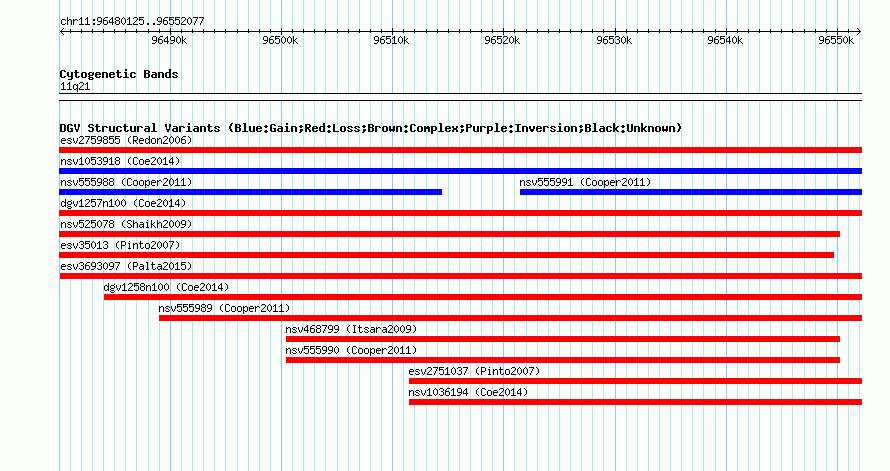The height and width of the screenshot is (471, 890).
Task: Click the 96490k ruler tick label
Action: pos(169,40)
